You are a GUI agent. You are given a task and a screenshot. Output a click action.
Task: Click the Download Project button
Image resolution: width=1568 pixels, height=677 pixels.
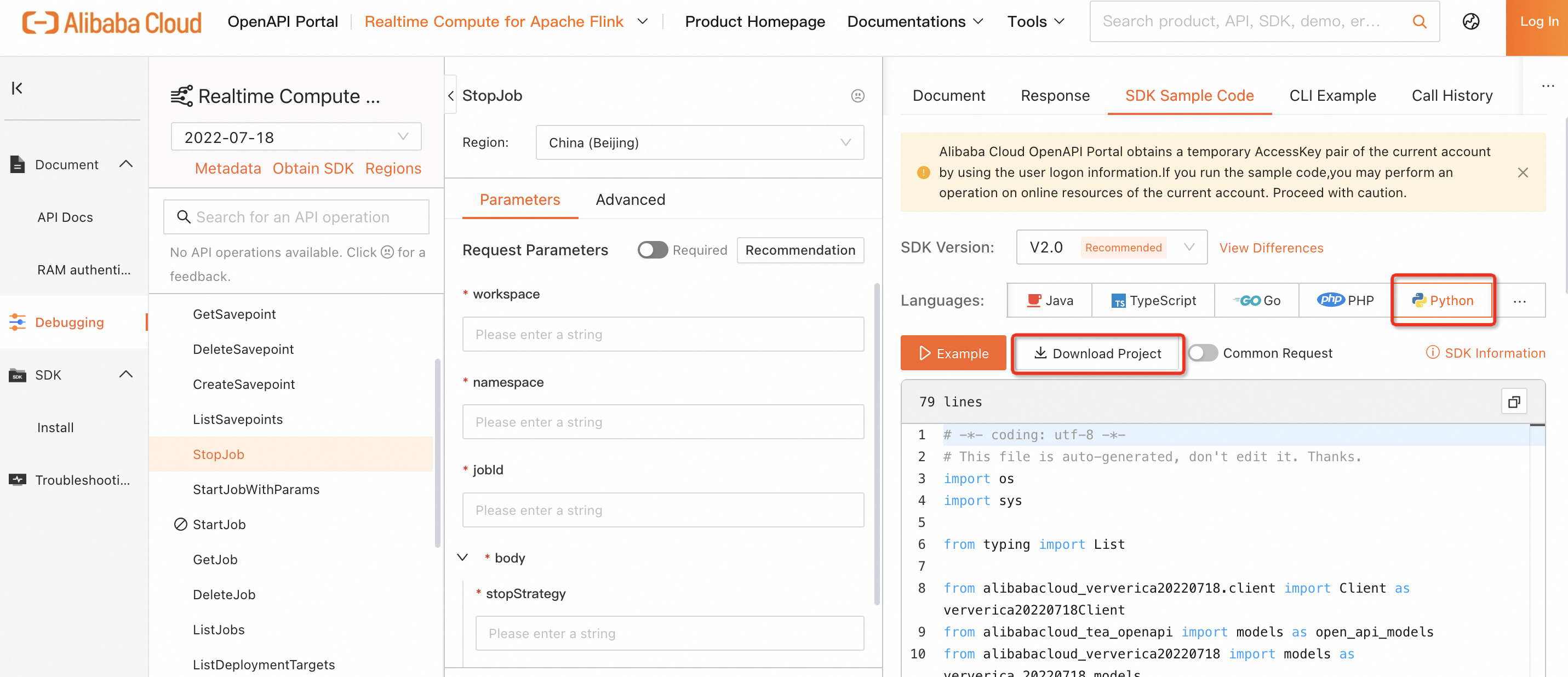(x=1097, y=353)
